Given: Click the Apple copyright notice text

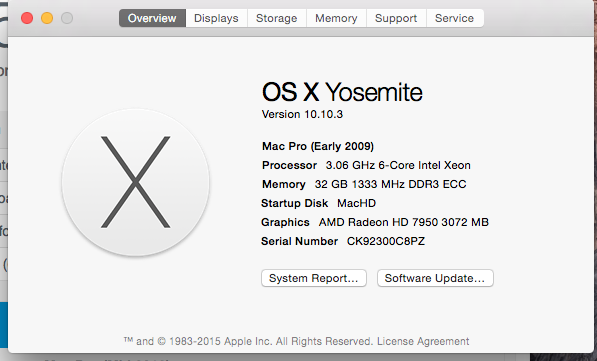Looking at the screenshot, I should click(x=248, y=341).
